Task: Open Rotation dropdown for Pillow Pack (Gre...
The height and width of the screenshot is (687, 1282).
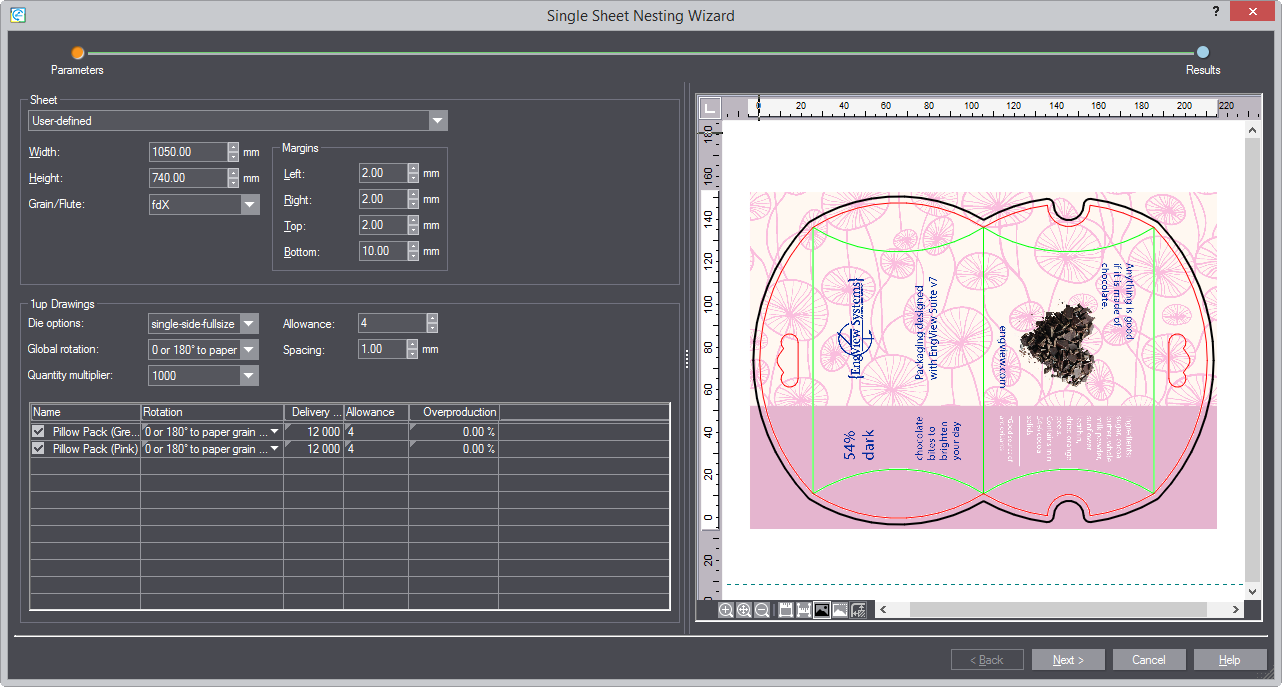Action: pos(275,432)
